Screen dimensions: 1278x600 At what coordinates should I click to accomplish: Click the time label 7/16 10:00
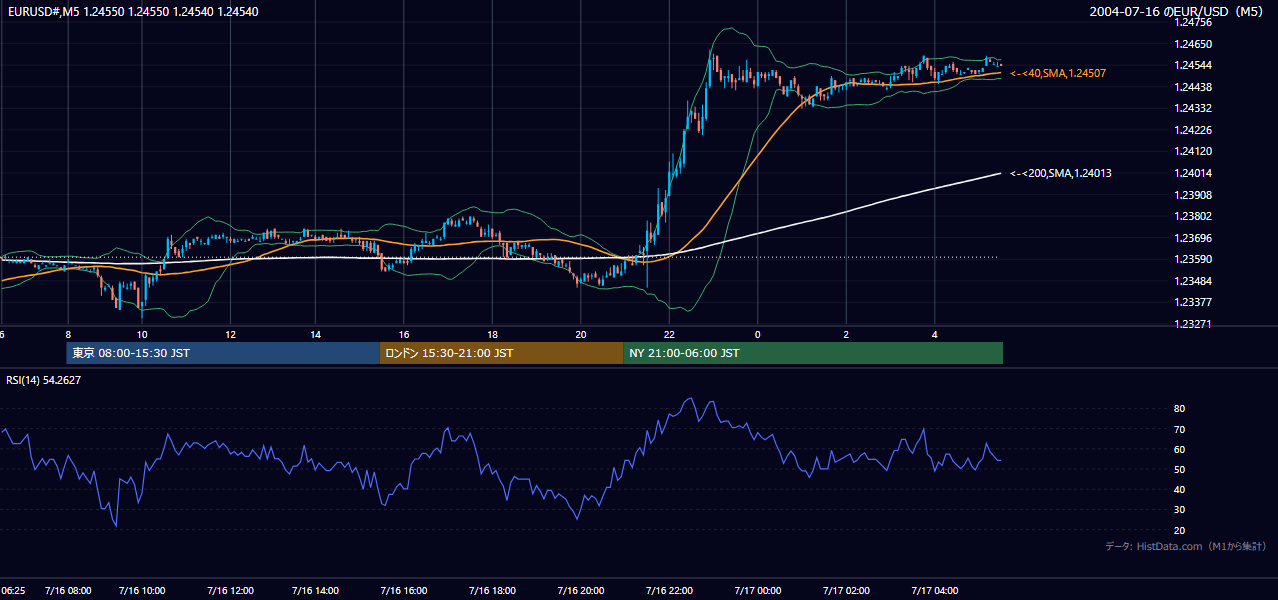tap(141, 591)
